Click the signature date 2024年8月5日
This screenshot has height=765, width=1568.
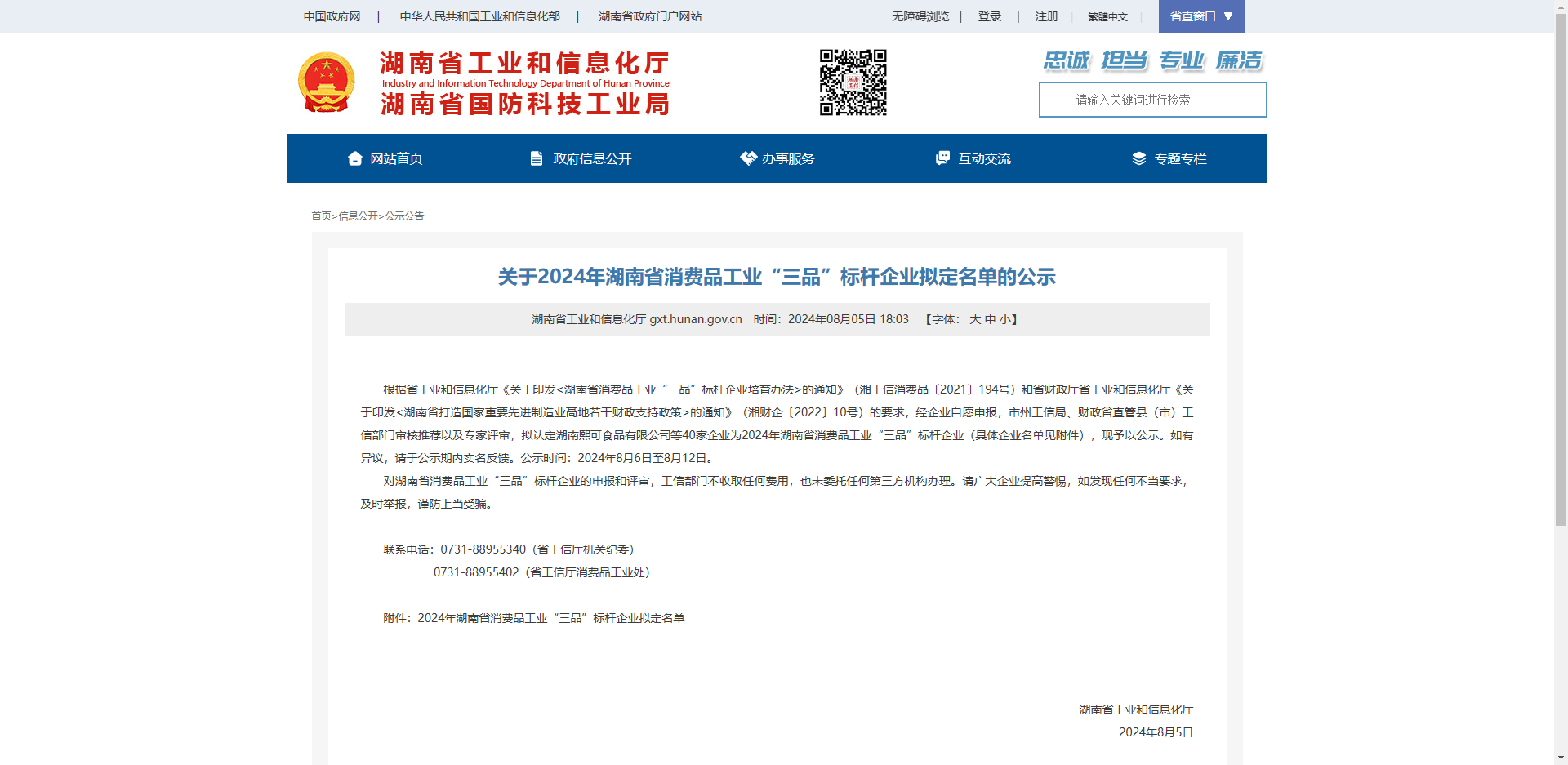tap(1156, 732)
